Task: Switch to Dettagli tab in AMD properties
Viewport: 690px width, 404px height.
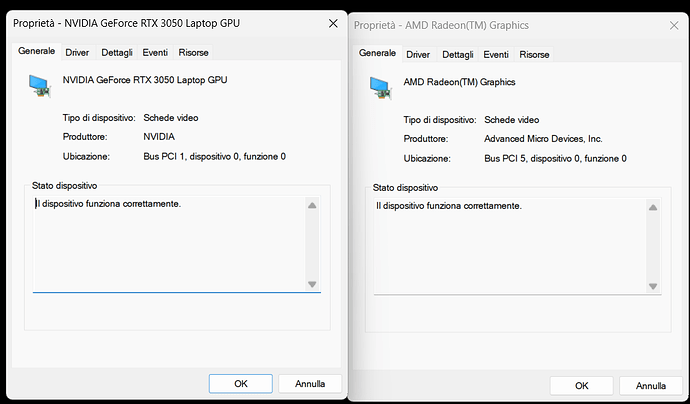Action: pyautogui.click(x=458, y=54)
